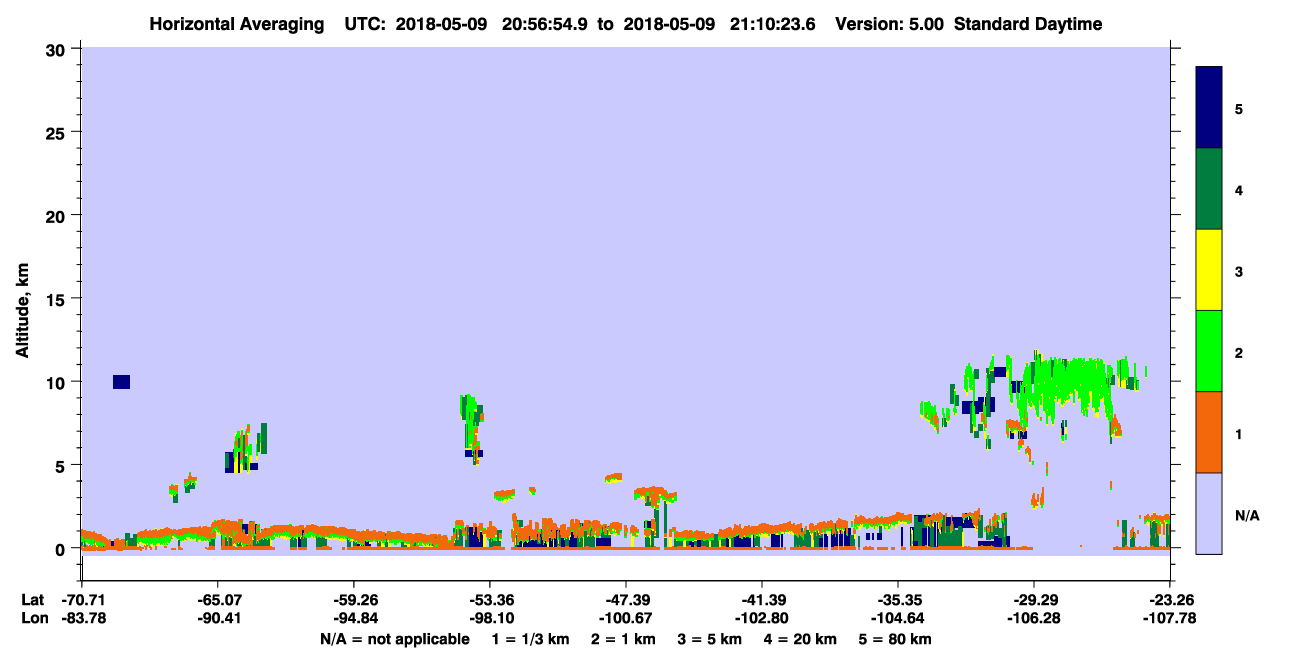
Task: Click the y-axis tick label 10
Action: click(x=57, y=382)
